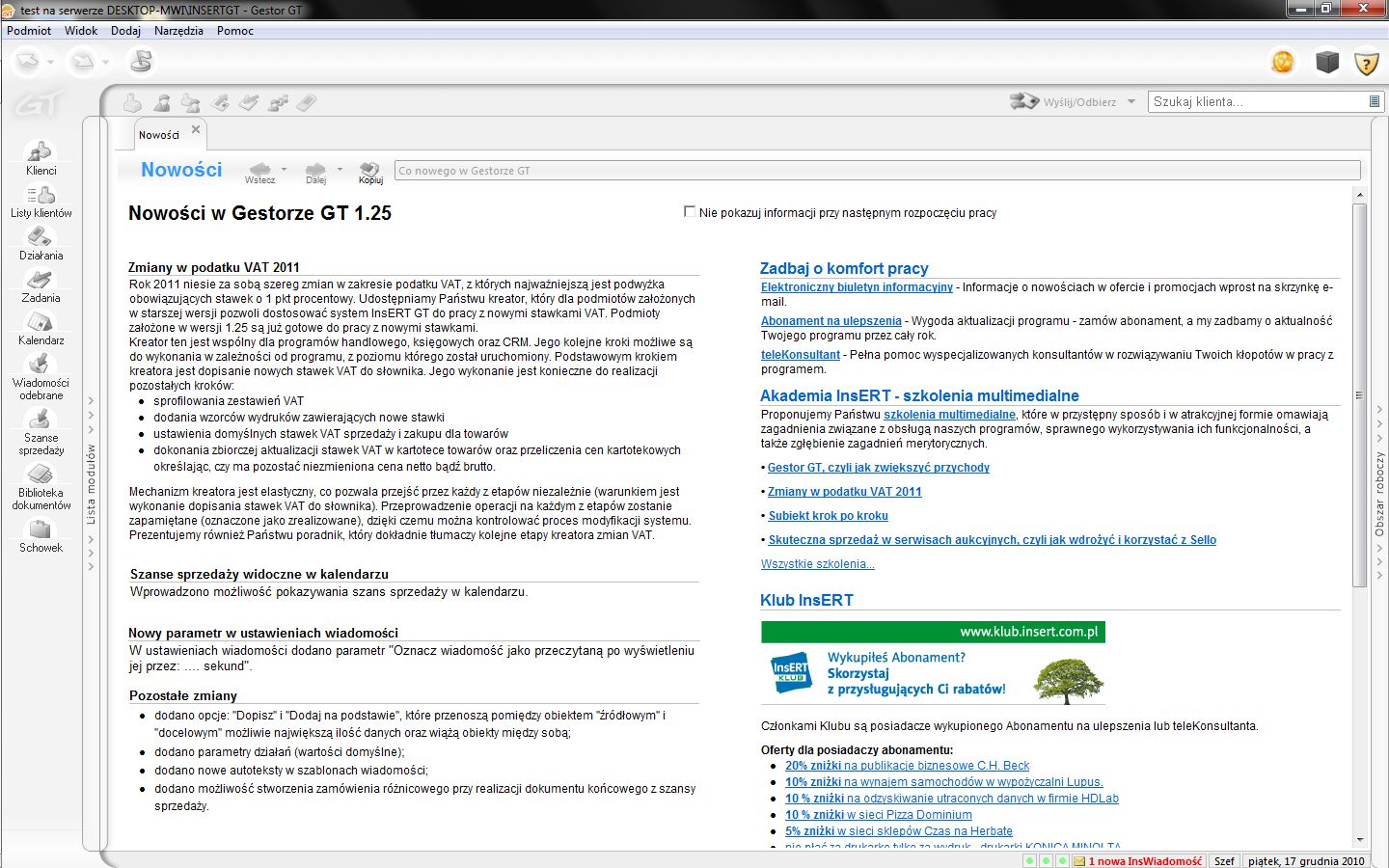Click the paperclip attachment icon in the grey toolbar
The image size is (1389, 868).
point(307,102)
